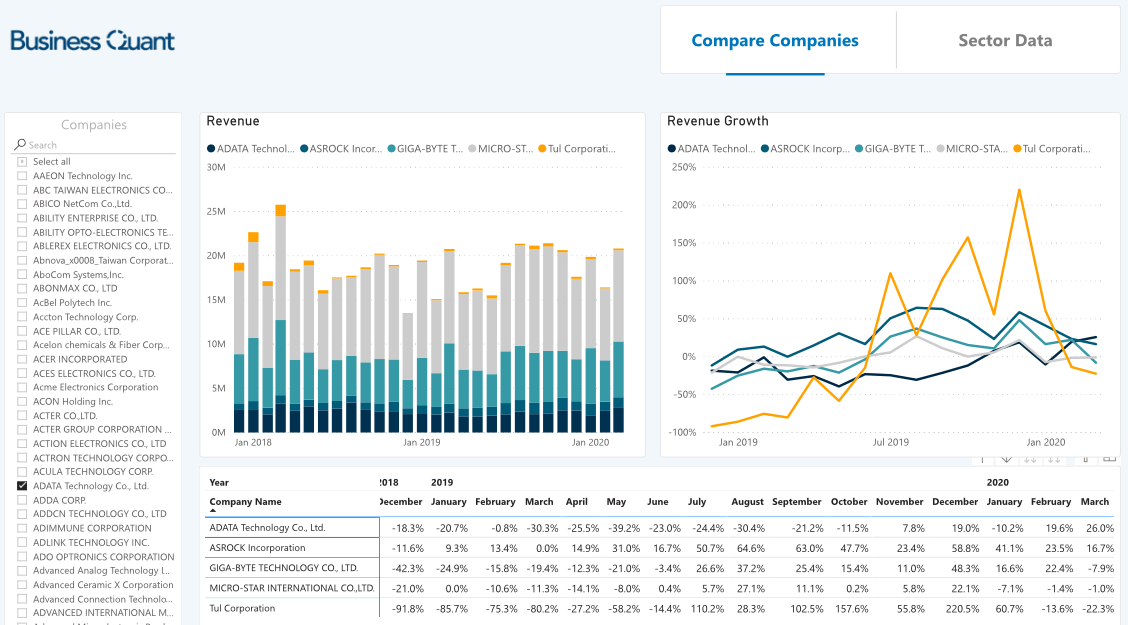Click the orange Tul Corporation color dot

point(1017,148)
